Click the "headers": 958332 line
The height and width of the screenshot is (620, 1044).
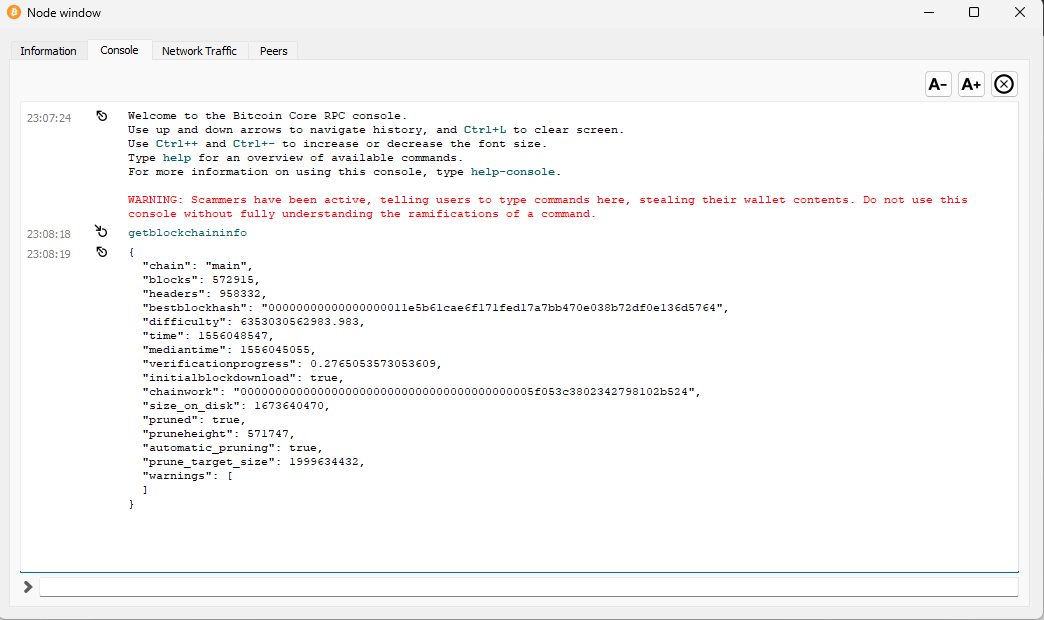204,294
